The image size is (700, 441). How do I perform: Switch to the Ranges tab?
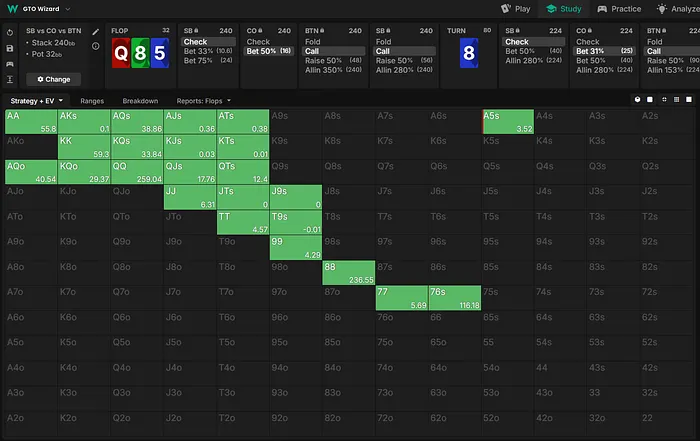pos(93,101)
